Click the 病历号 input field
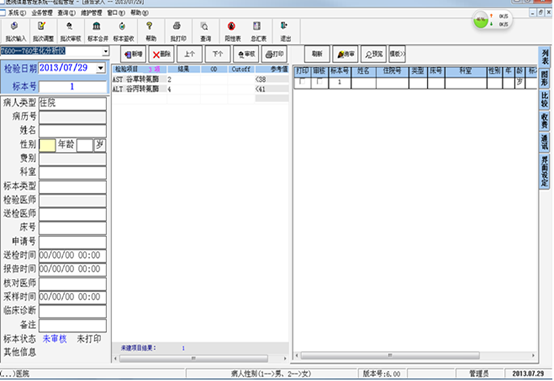The height and width of the screenshot is (381, 554). [x=72, y=117]
